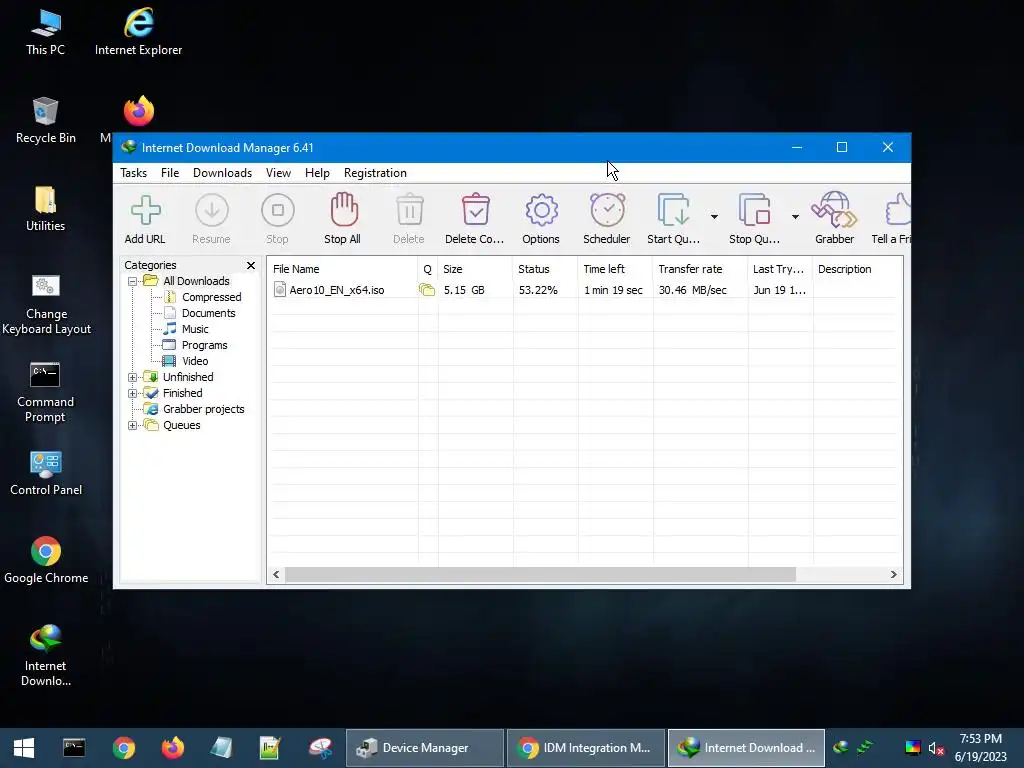The width and height of the screenshot is (1024, 768).
Task: Open the Scheduler clock icon
Action: click(607, 210)
